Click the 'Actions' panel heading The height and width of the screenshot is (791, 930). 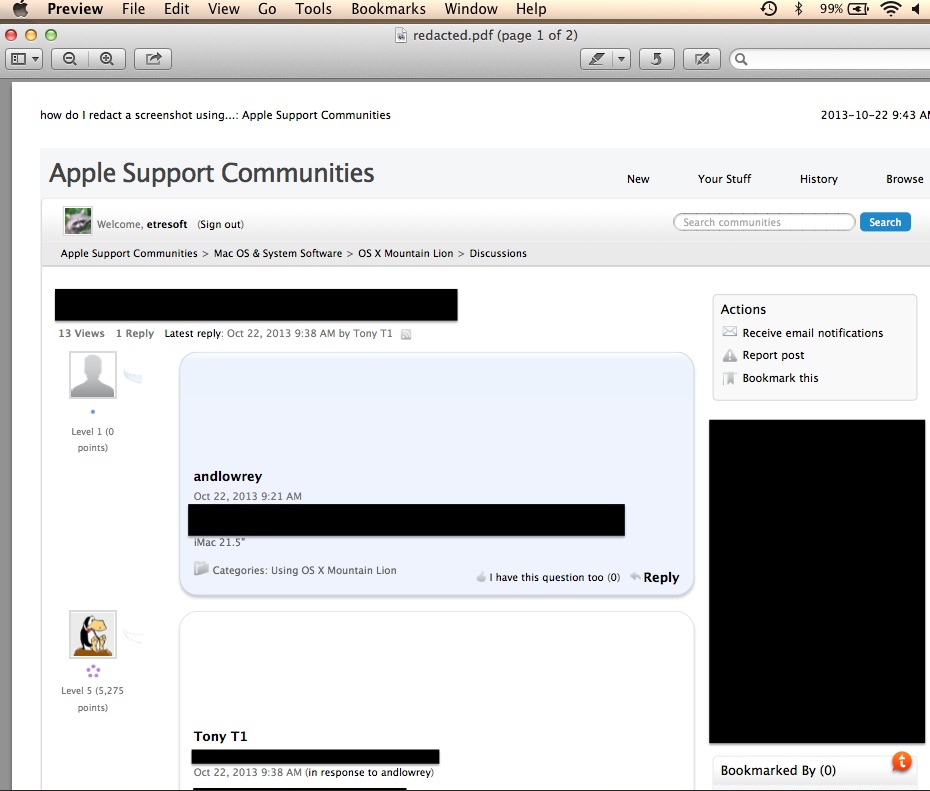point(743,310)
